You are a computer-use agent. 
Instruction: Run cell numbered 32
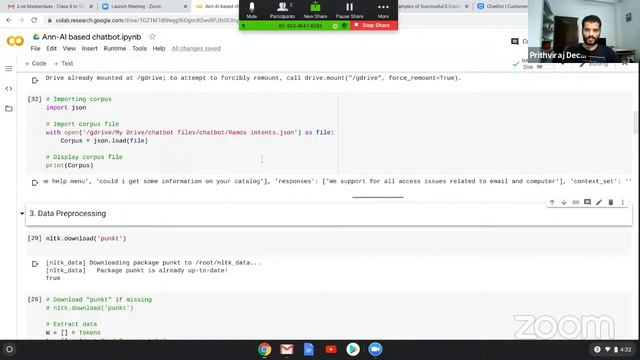34,99
